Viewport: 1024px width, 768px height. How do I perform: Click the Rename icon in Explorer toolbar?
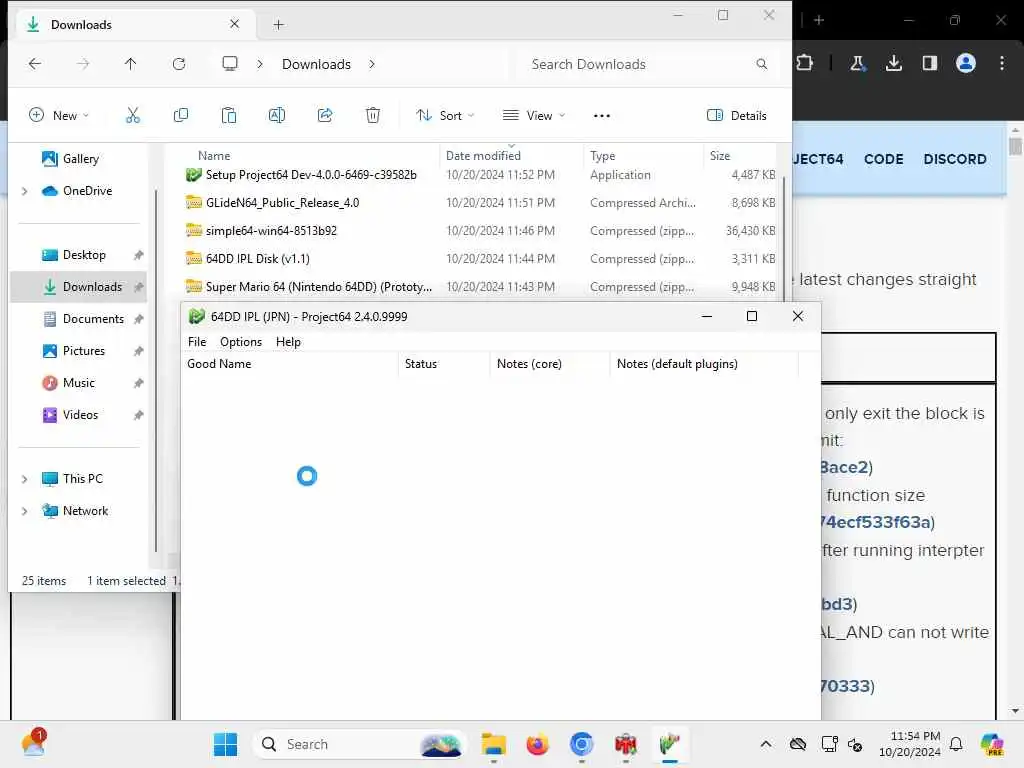coord(277,116)
